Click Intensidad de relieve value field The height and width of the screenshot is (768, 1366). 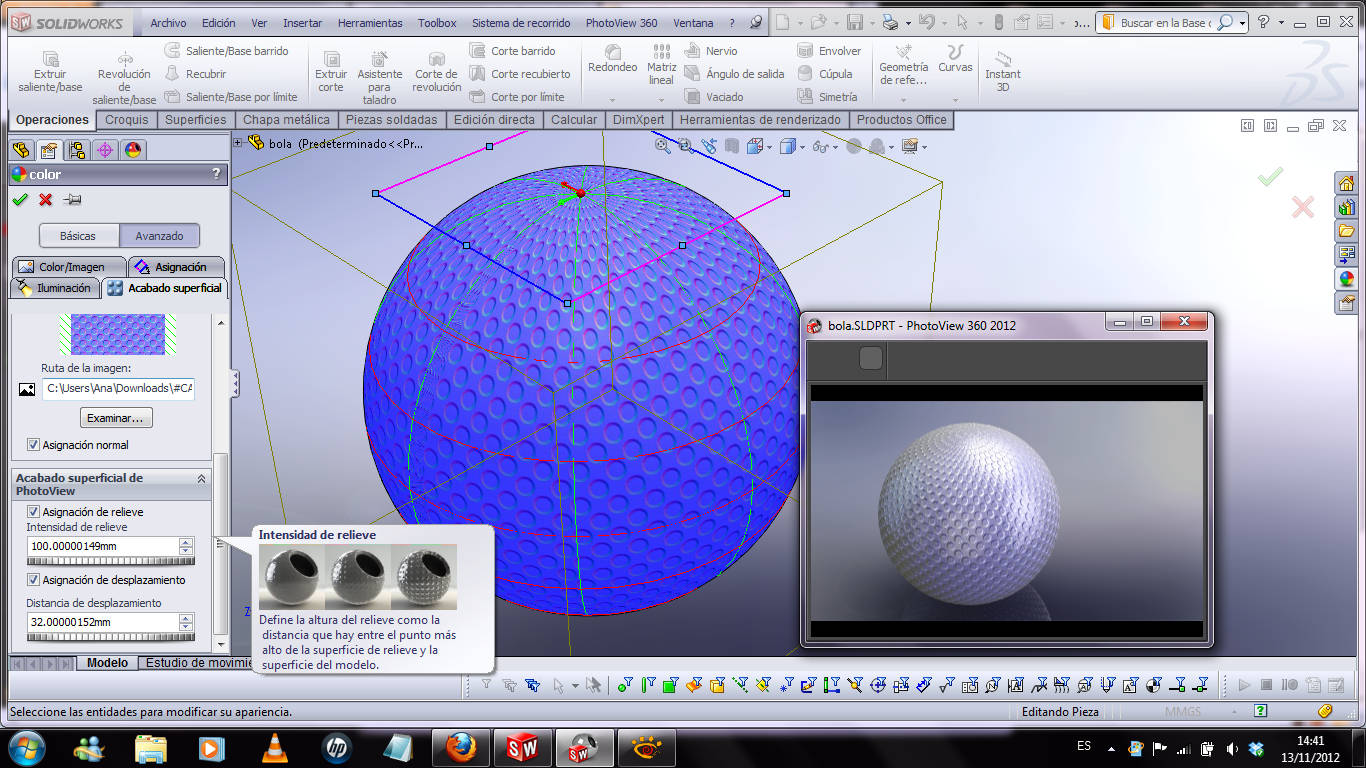[102, 546]
